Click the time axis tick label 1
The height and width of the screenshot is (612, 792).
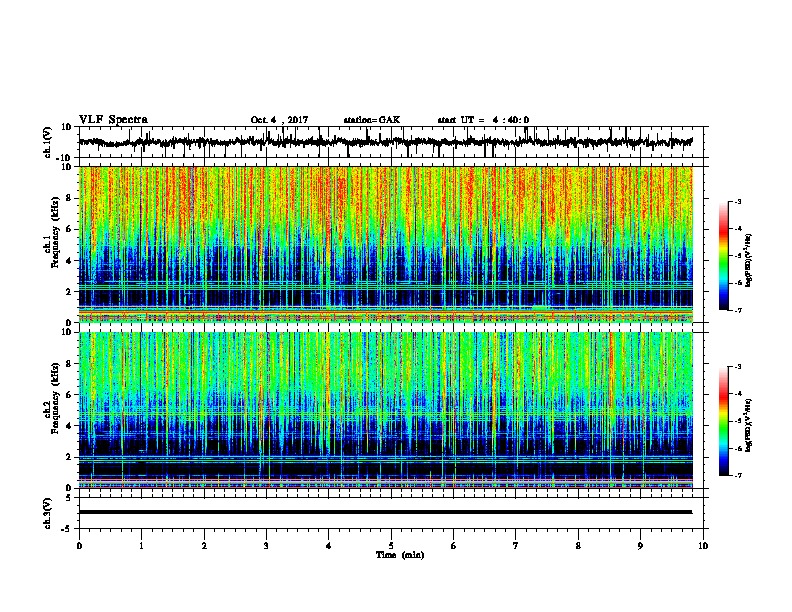141,546
